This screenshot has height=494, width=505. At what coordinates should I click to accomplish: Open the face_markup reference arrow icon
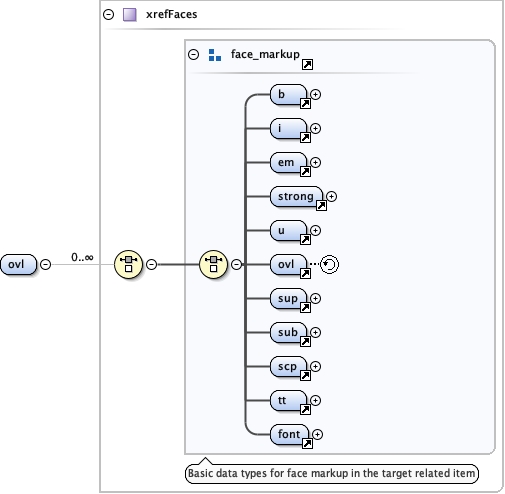coord(307,64)
